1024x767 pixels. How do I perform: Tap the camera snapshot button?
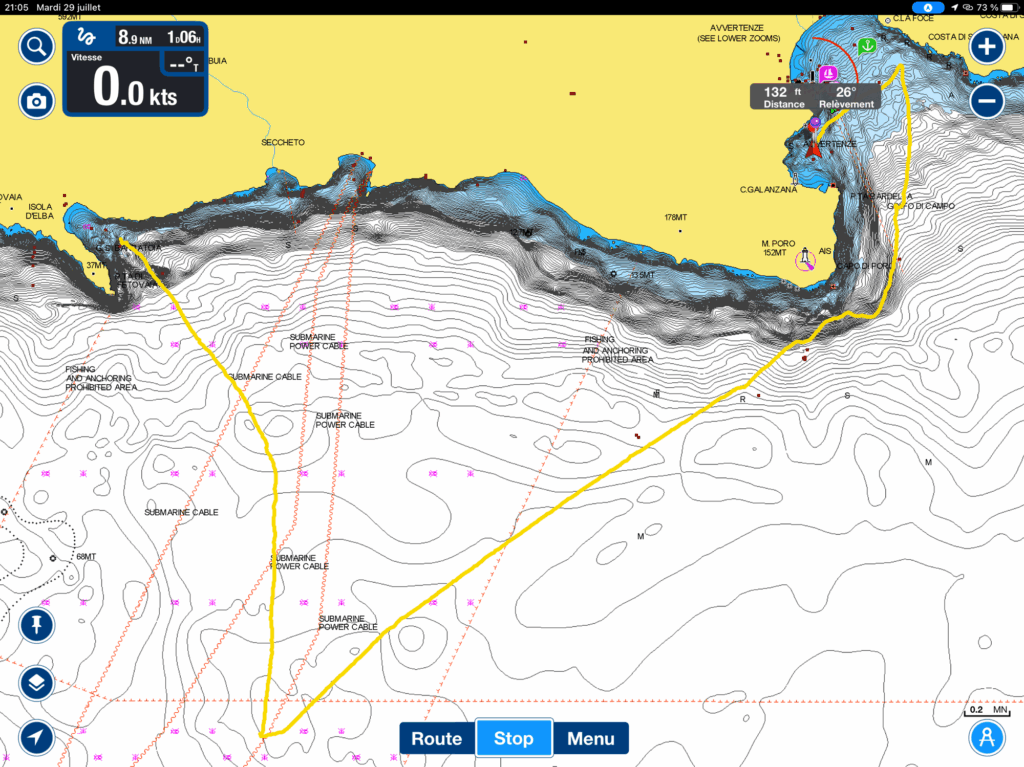click(x=37, y=100)
